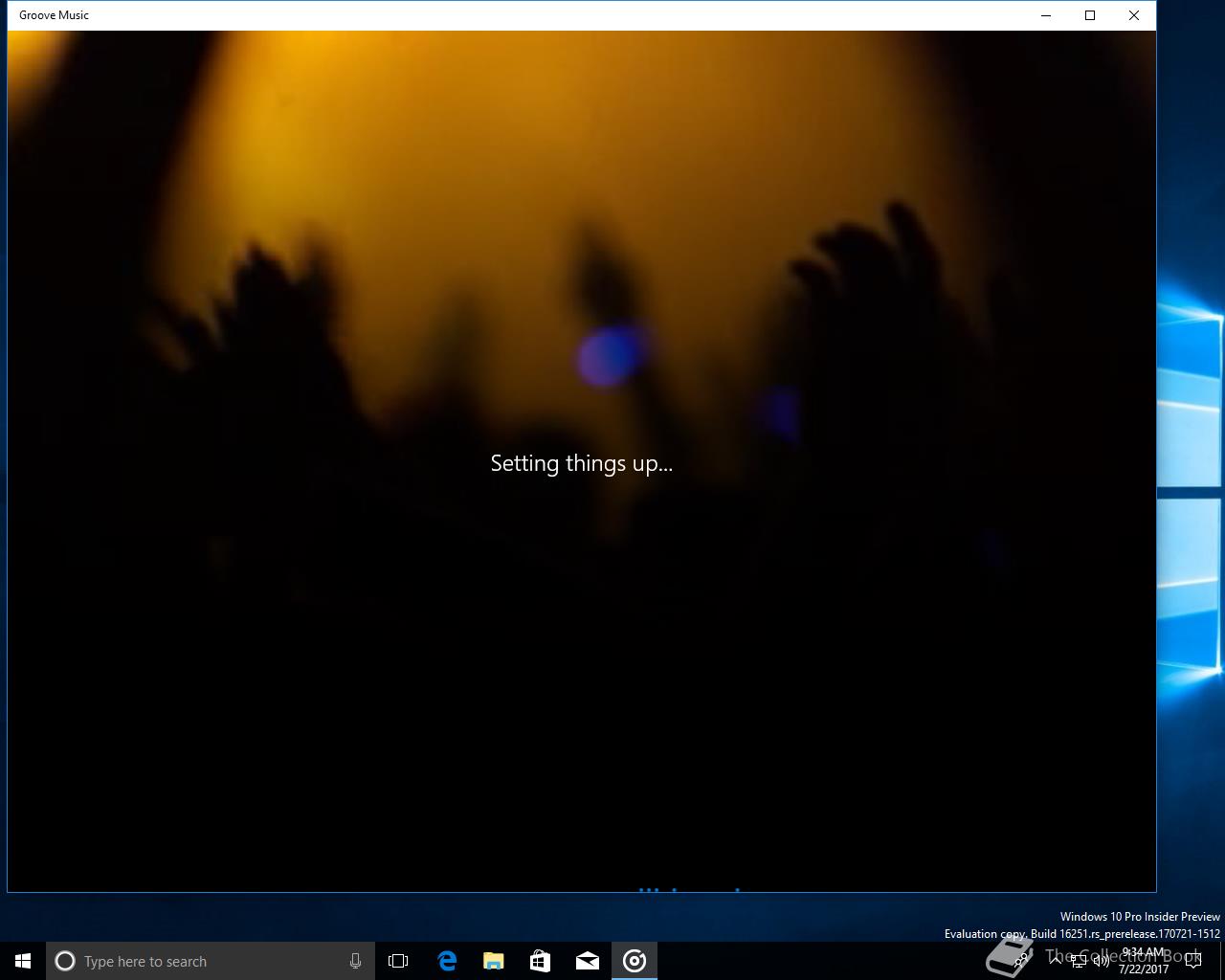Activate the Cortana microphone icon
1225x980 pixels.
click(355, 961)
